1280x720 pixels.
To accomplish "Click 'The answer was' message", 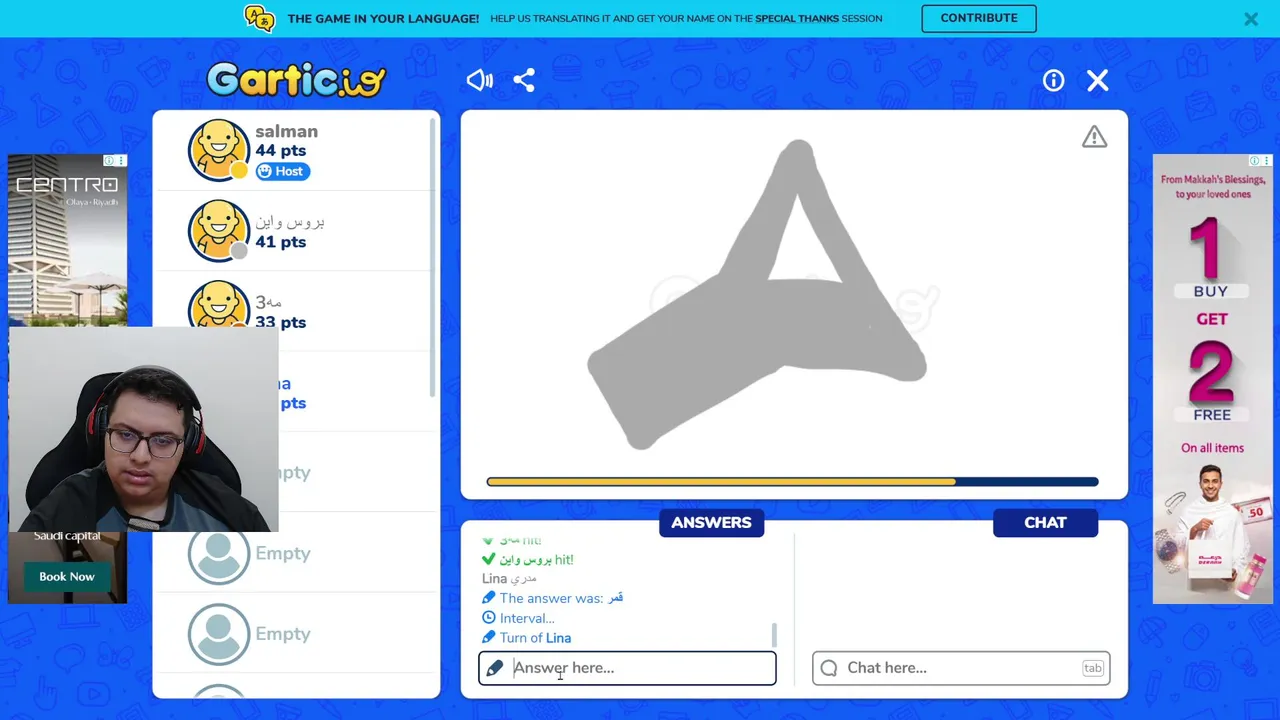I will coord(561,598).
